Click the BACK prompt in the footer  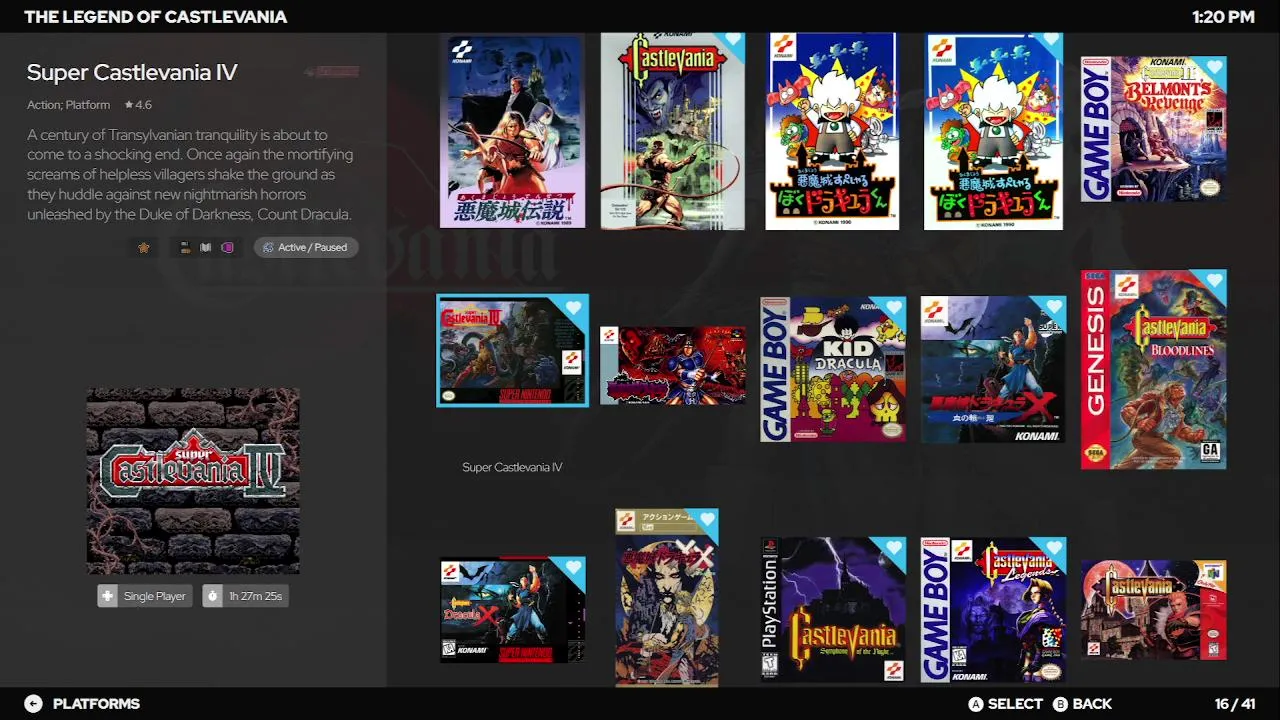click(x=1092, y=704)
